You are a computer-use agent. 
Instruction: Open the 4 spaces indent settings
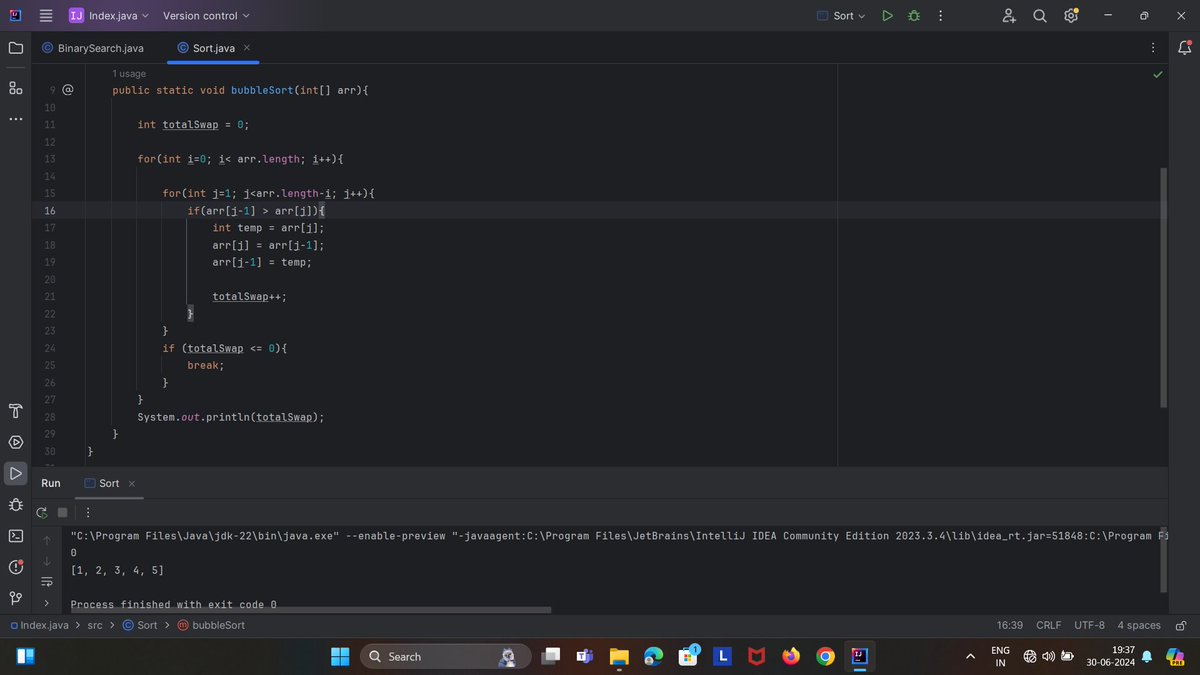point(1139,625)
